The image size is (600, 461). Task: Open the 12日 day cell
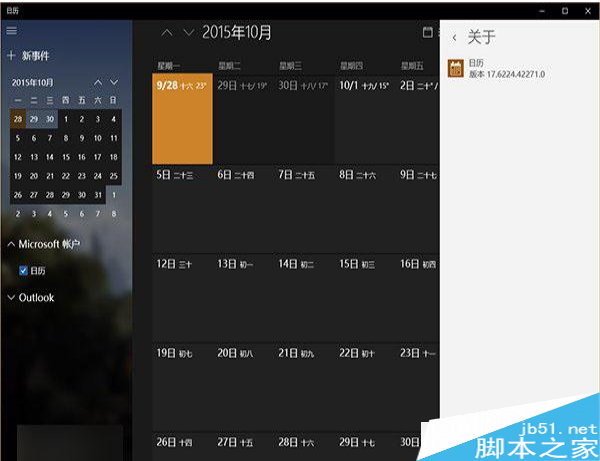pos(182,298)
